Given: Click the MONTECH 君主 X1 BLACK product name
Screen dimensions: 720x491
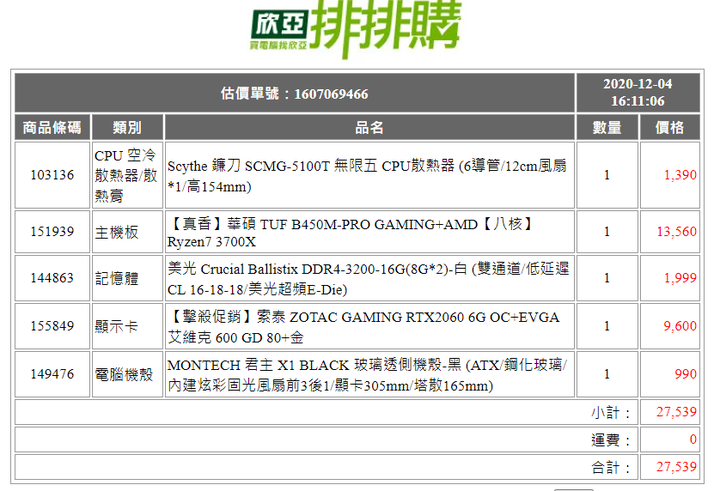Looking at the screenshot, I should click(x=367, y=375).
